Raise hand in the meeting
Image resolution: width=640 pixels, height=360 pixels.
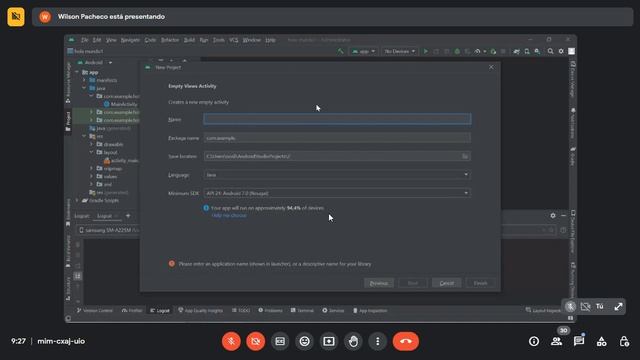[353, 341]
